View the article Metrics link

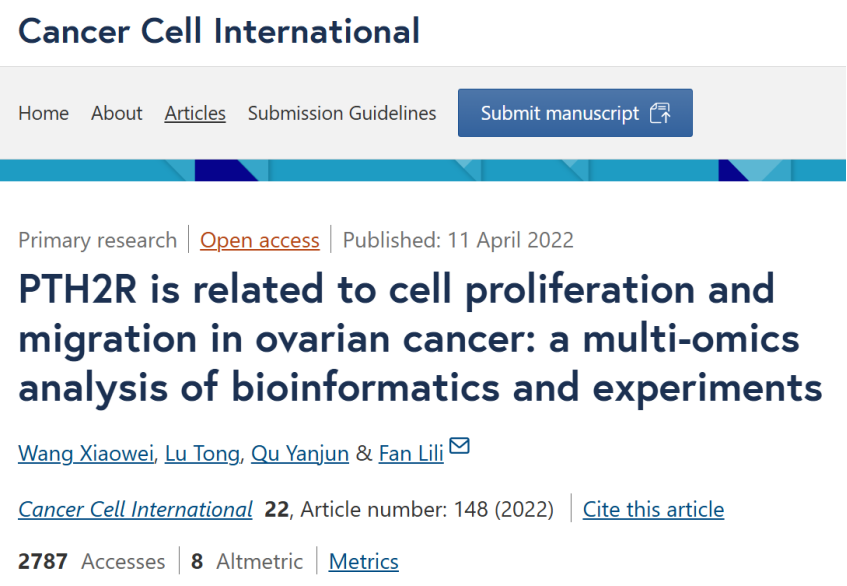click(x=364, y=562)
